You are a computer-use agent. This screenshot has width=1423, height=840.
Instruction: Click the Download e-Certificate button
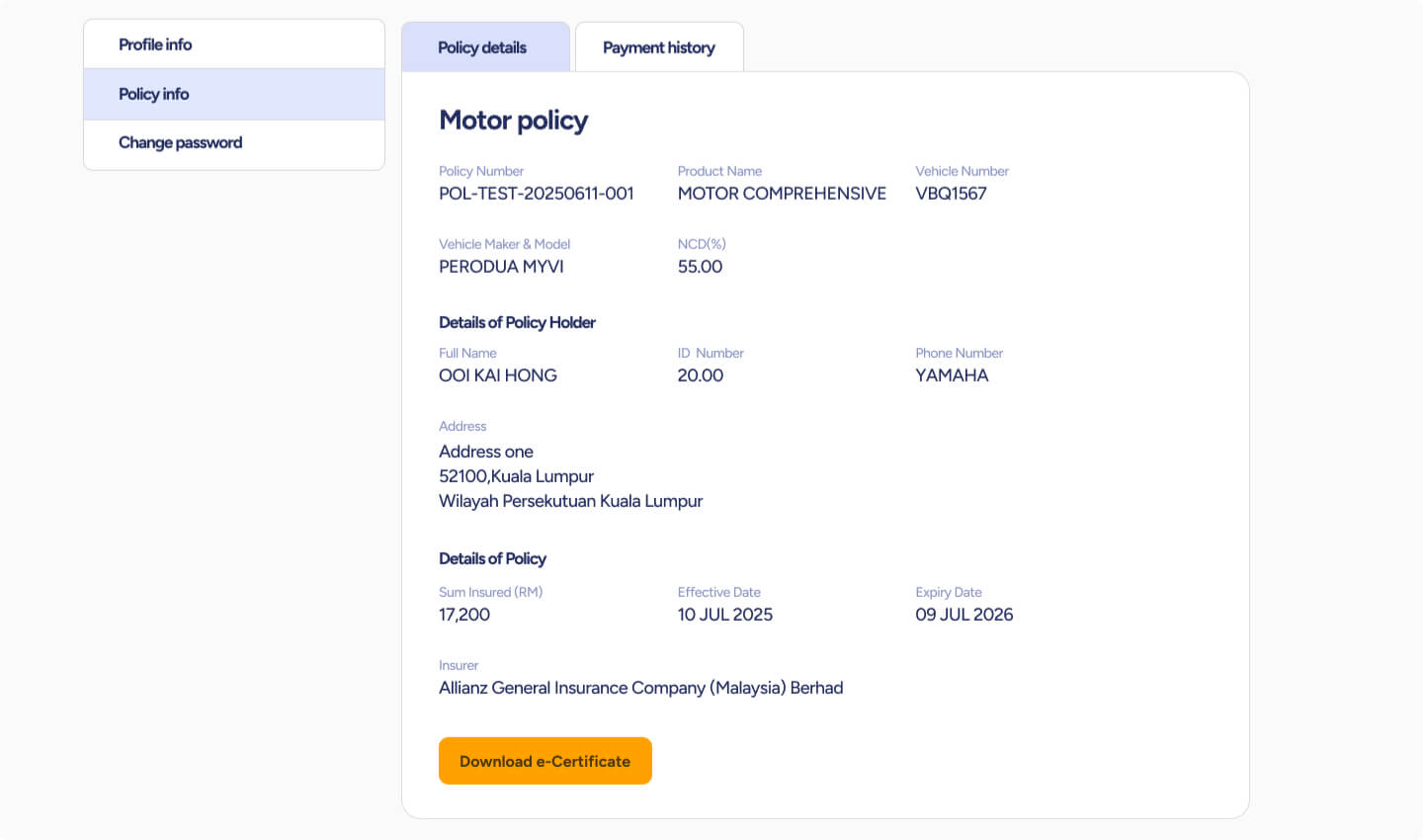tap(544, 761)
